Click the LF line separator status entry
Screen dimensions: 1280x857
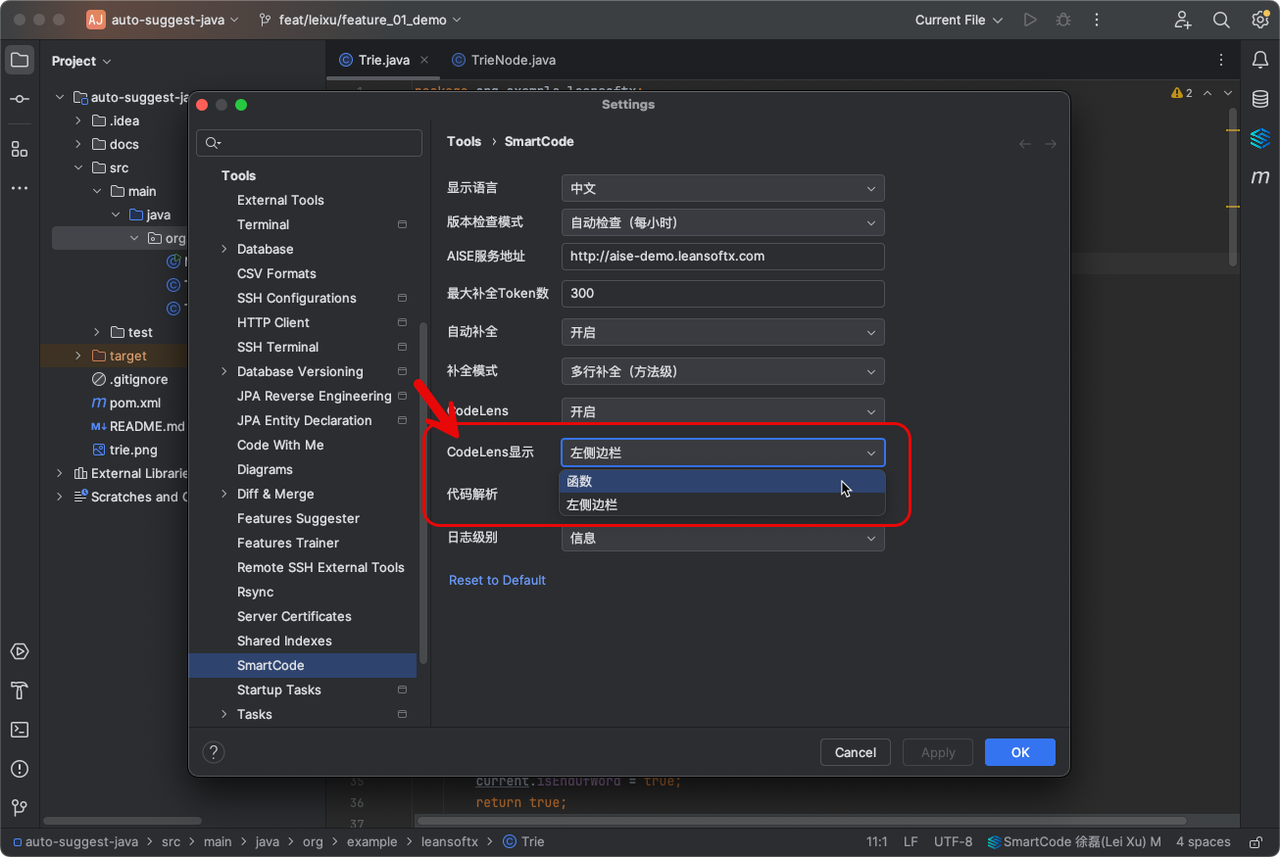coord(910,842)
